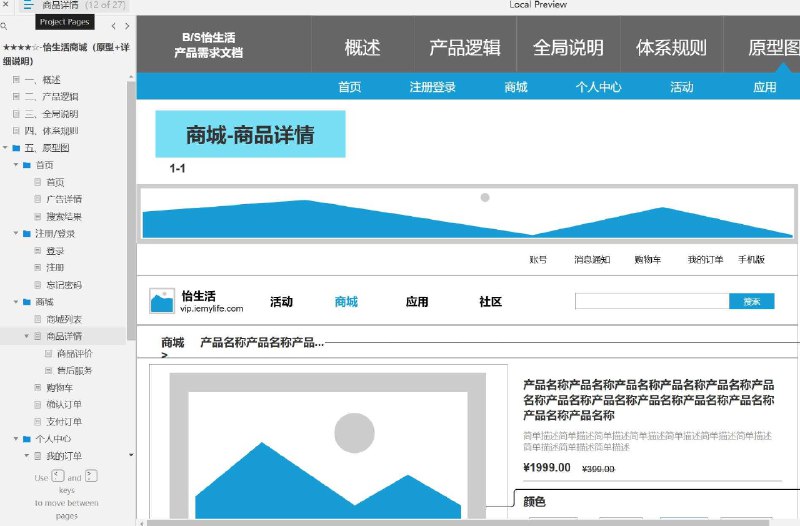
Task: Select the 搜索结果 page in sitemap
Action: pos(64,216)
